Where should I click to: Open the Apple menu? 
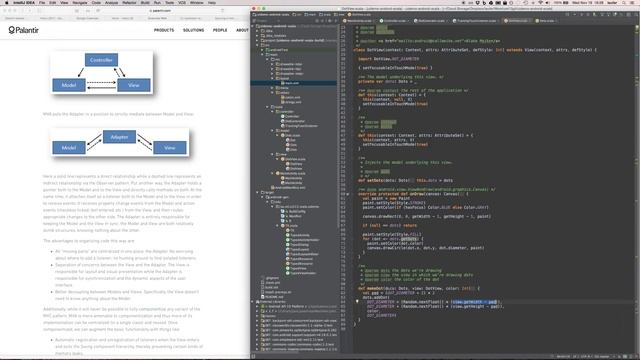pos(6,2)
